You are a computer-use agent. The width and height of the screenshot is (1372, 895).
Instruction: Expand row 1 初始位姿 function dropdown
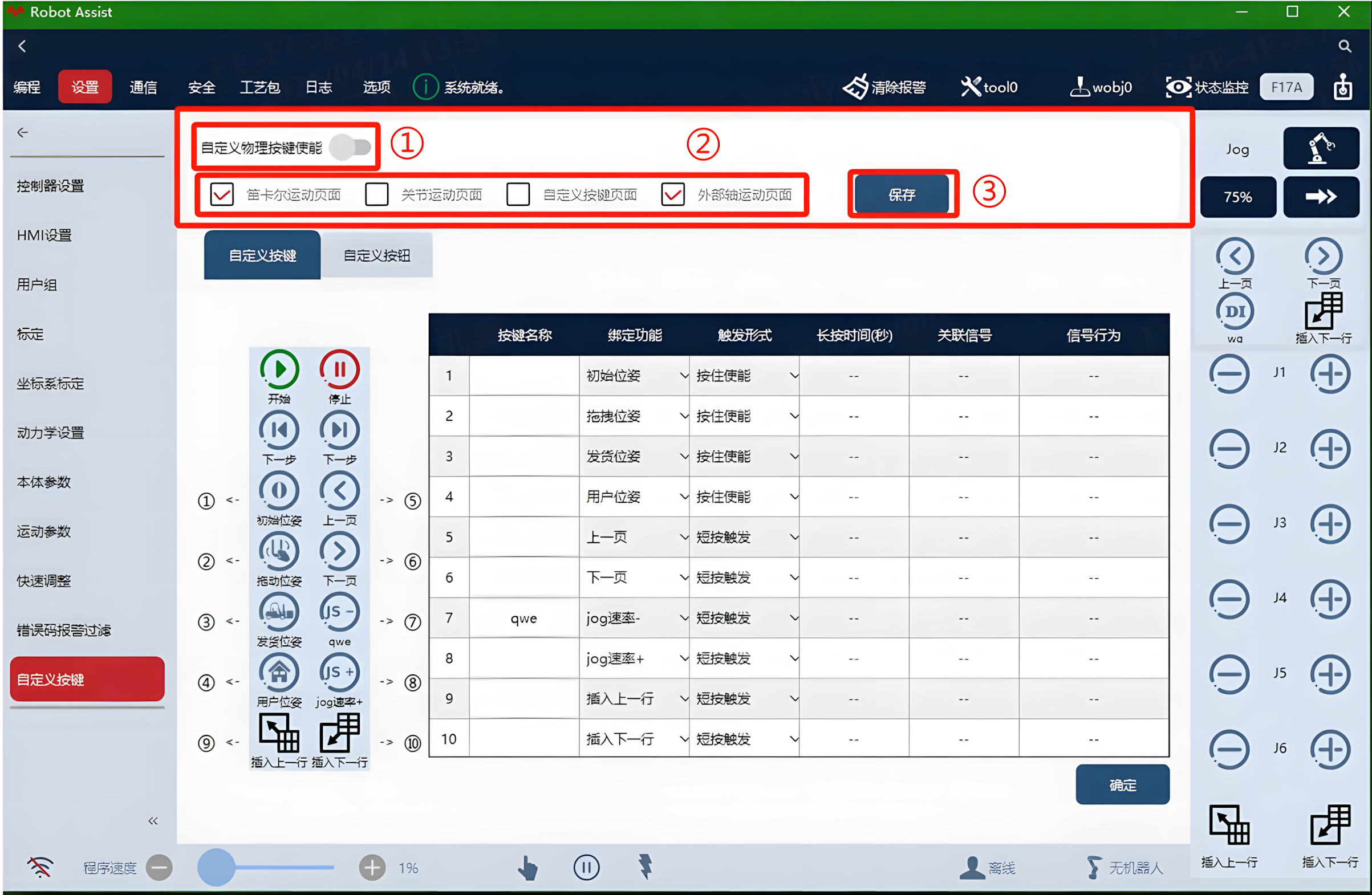(634, 376)
